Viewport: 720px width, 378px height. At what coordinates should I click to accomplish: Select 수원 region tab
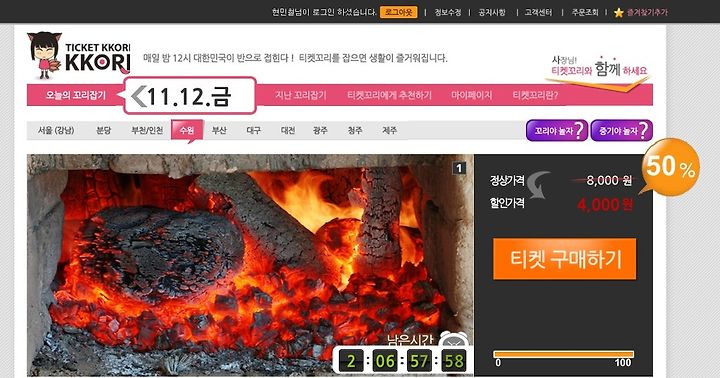[x=187, y=130]
